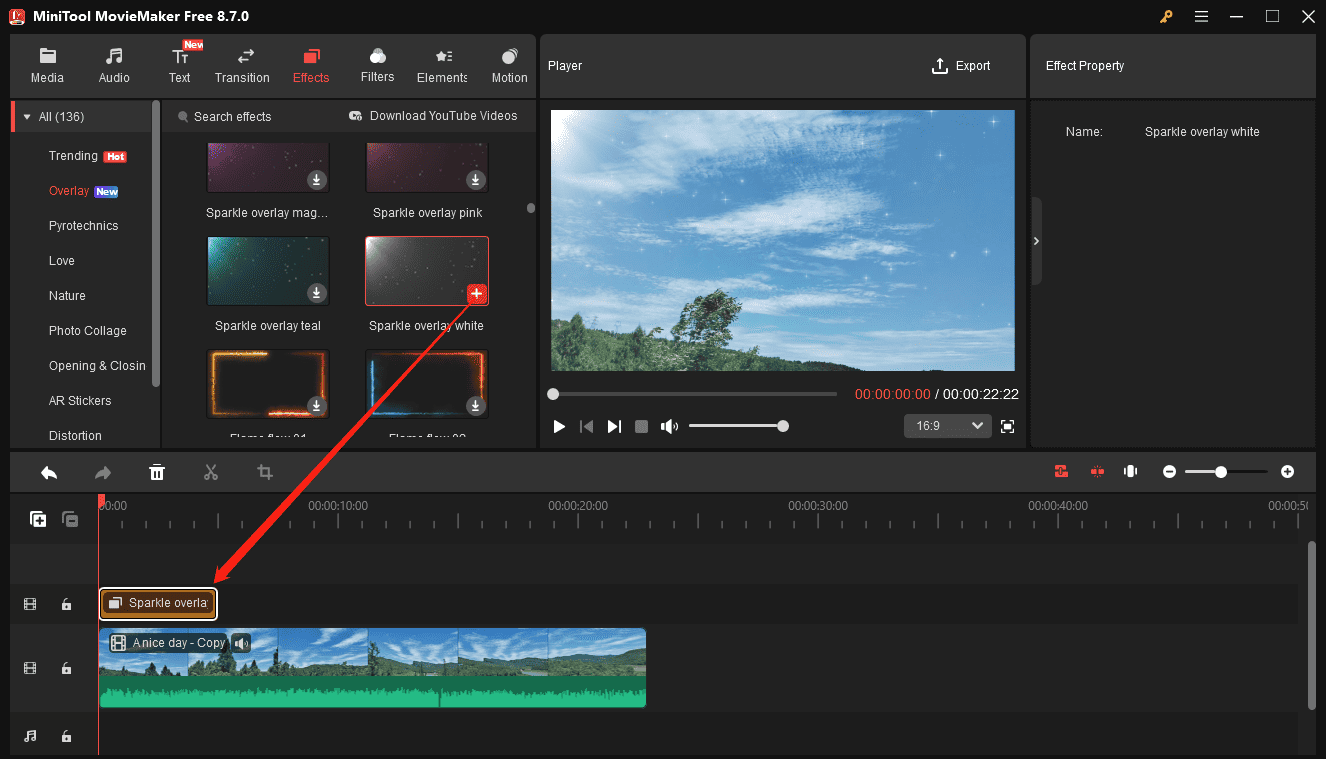Select the Crop tool
The width and height of the screenshot is (1326, 759).
pyautogui.click(x=265, y=472)
